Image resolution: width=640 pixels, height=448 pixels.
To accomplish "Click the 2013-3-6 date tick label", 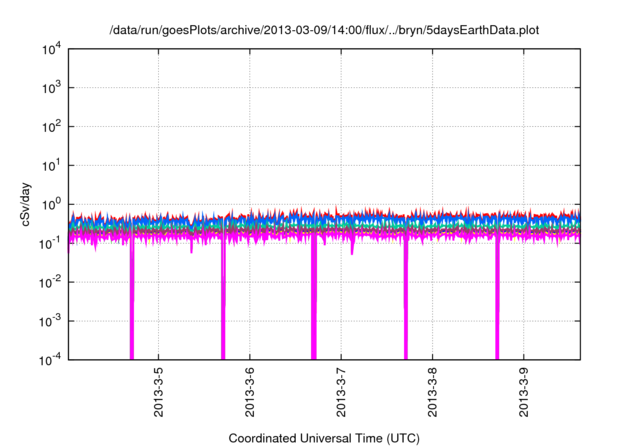I will pyautogui.click(x=250, y=392).
